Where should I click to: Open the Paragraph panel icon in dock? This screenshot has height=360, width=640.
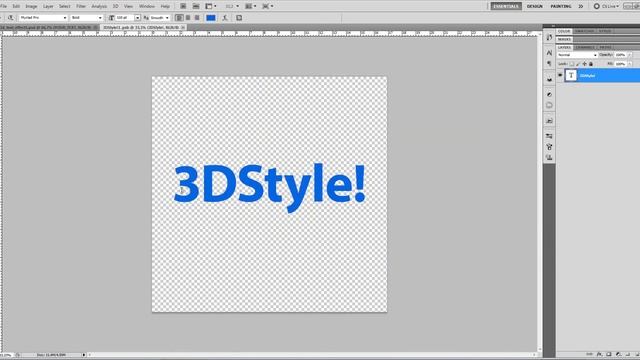[549, 64]
